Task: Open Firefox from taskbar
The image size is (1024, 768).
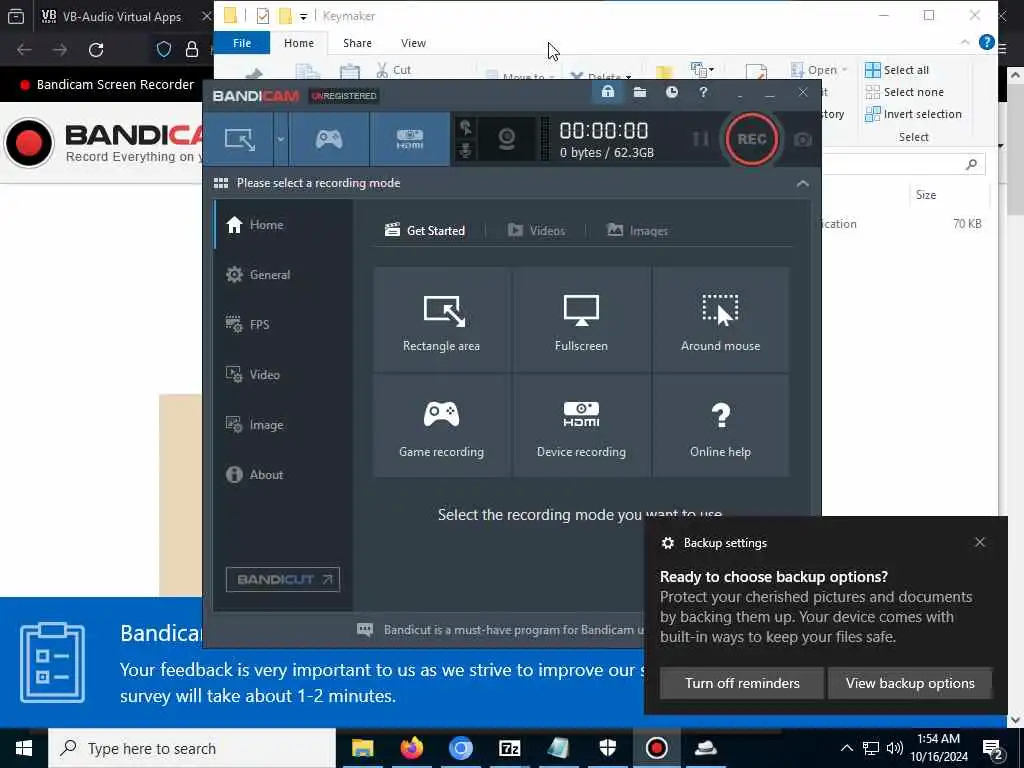Action: [411, 748]
